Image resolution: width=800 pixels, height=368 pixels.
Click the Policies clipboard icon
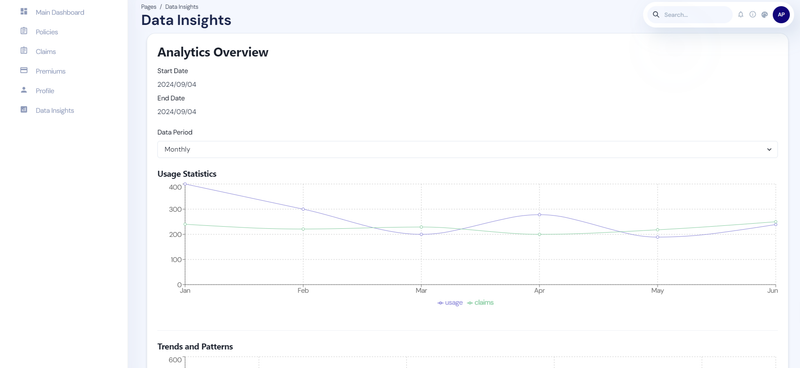23,31
